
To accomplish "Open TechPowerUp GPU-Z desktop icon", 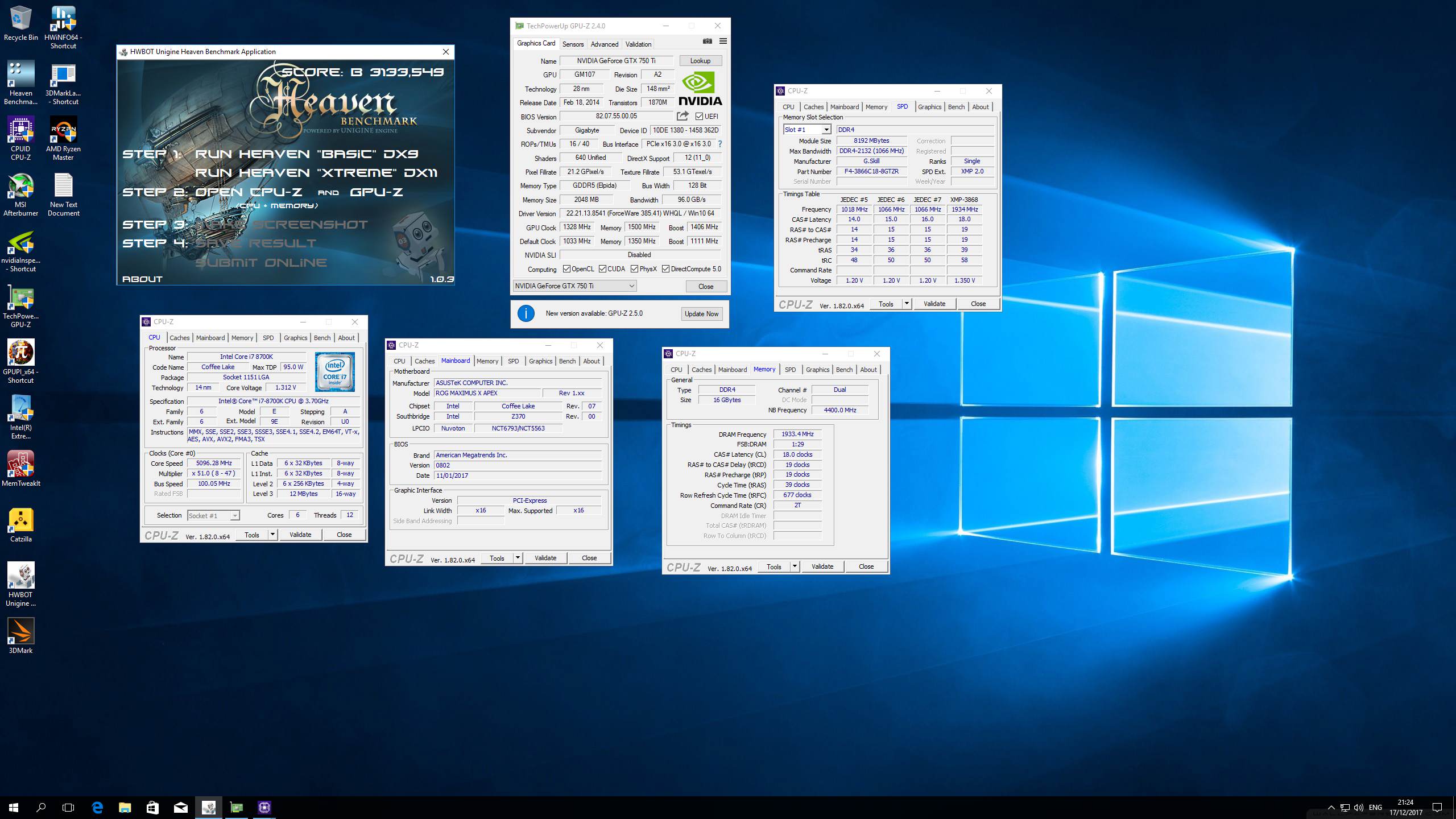I will (20, 306).
